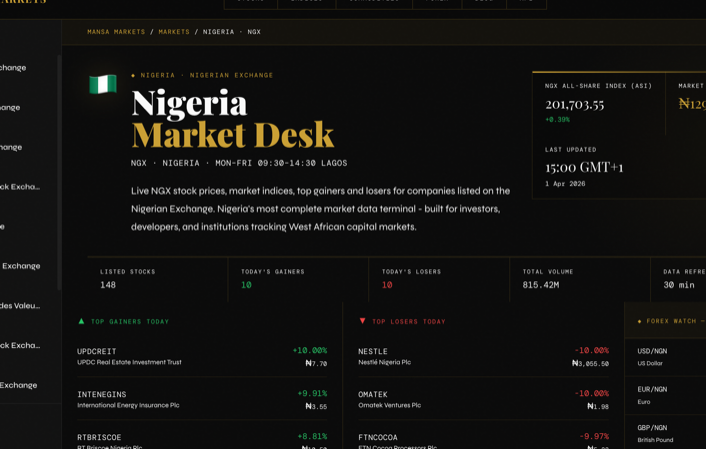Click the Top Losers Today heading
Viewport: 706px width, 449px height.
(408, 322)
